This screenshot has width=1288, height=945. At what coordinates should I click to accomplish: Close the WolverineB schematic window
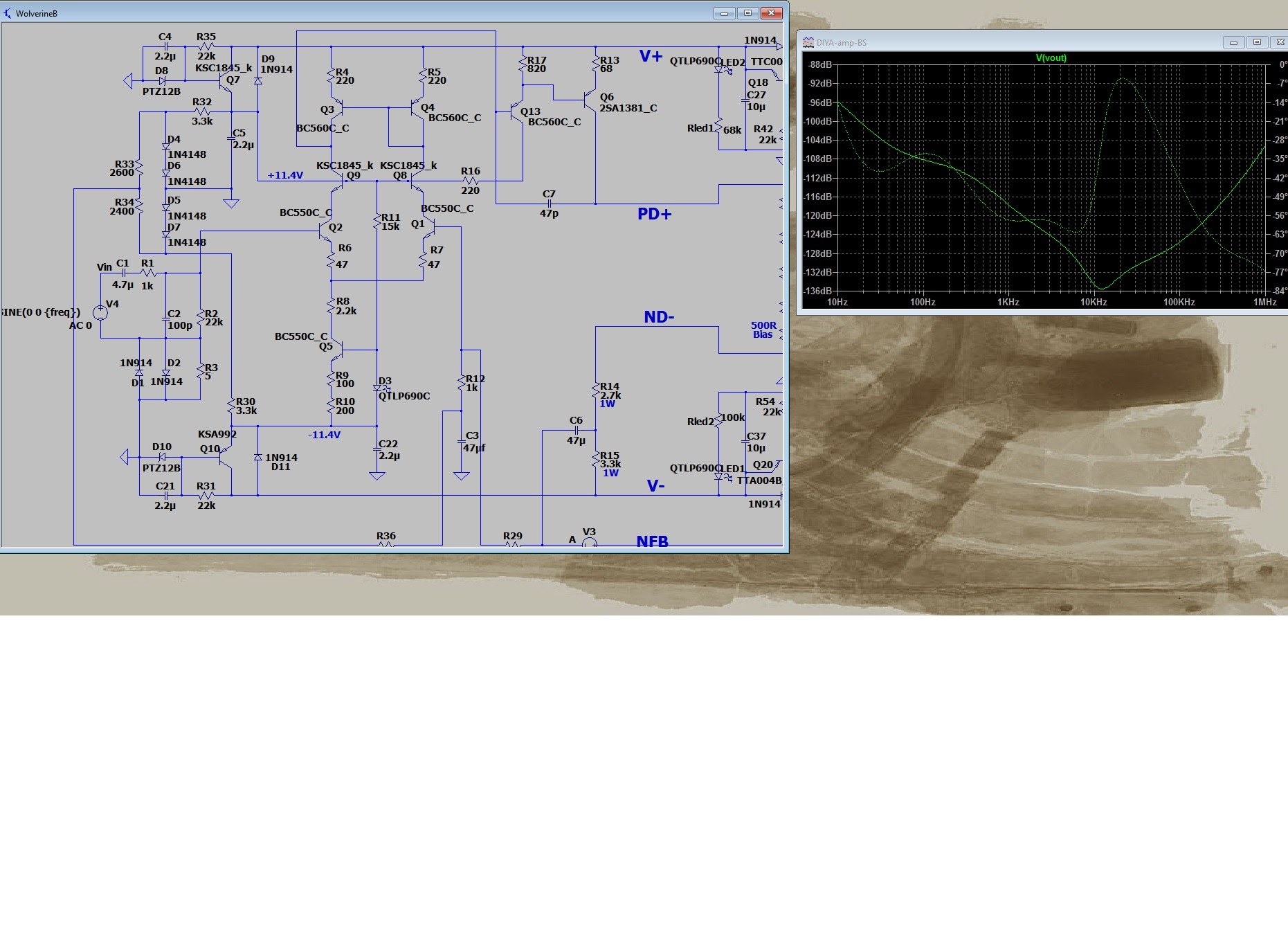point(771,13)
